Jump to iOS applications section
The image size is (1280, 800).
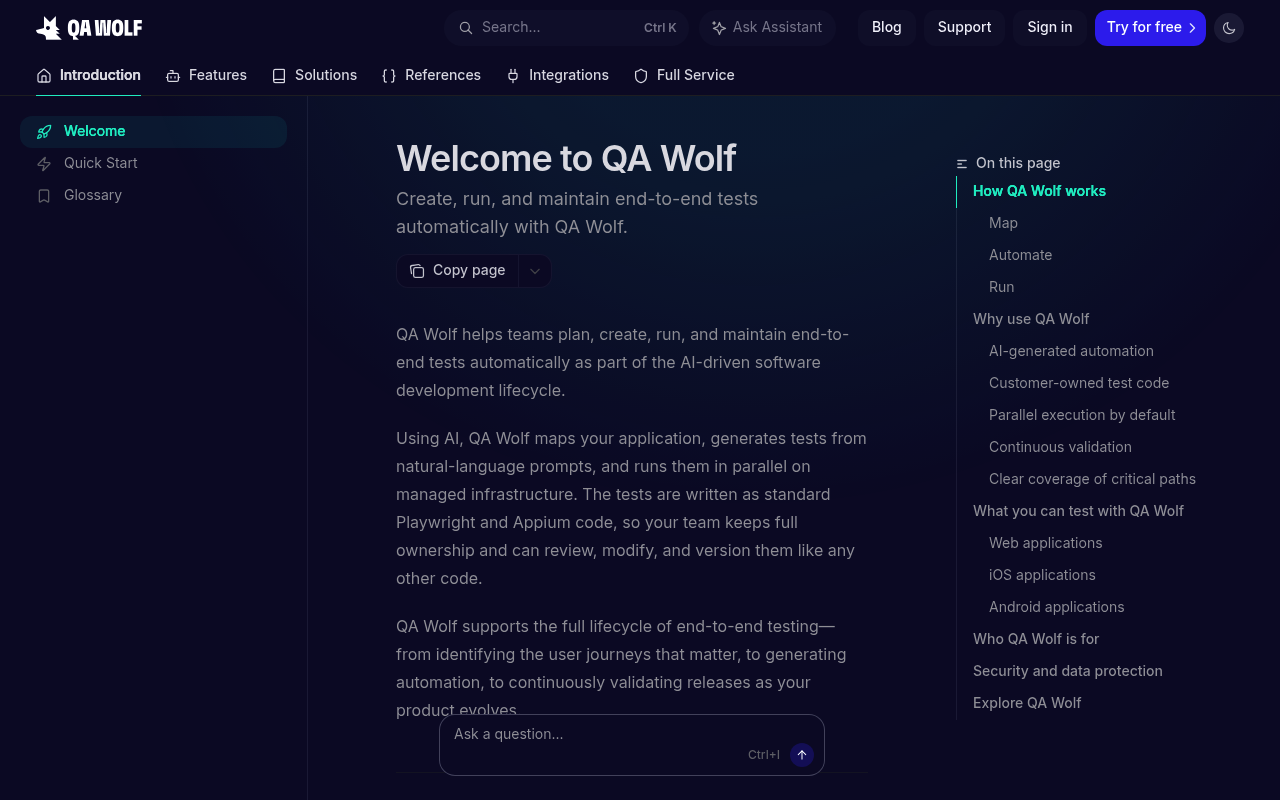pos(1042,575)
